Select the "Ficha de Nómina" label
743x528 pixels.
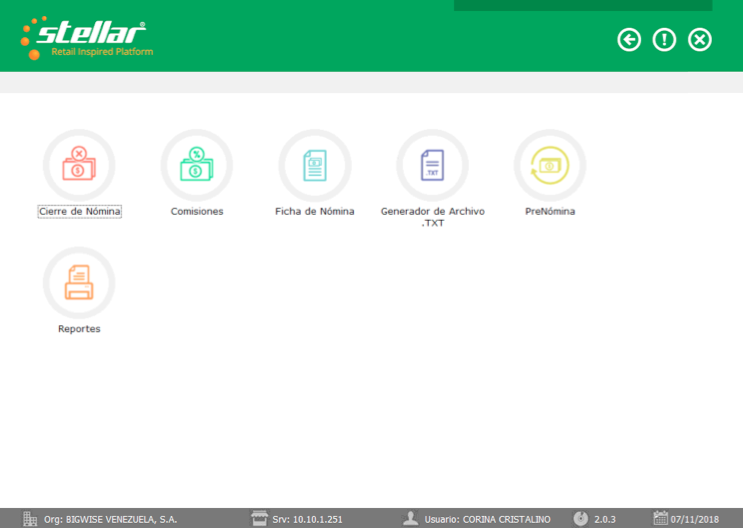(x=315, y=211)
